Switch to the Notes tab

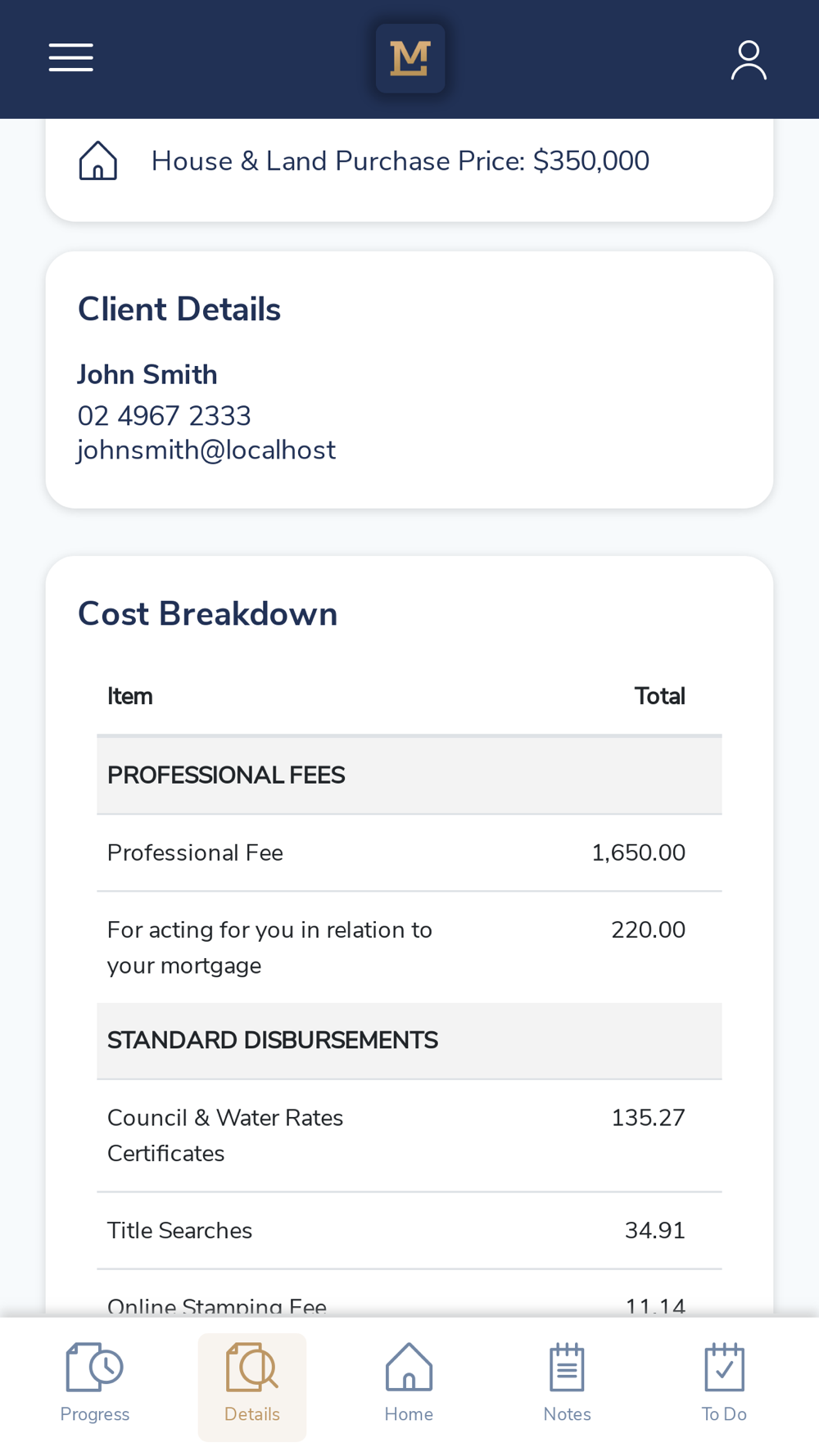(567, 1413)
